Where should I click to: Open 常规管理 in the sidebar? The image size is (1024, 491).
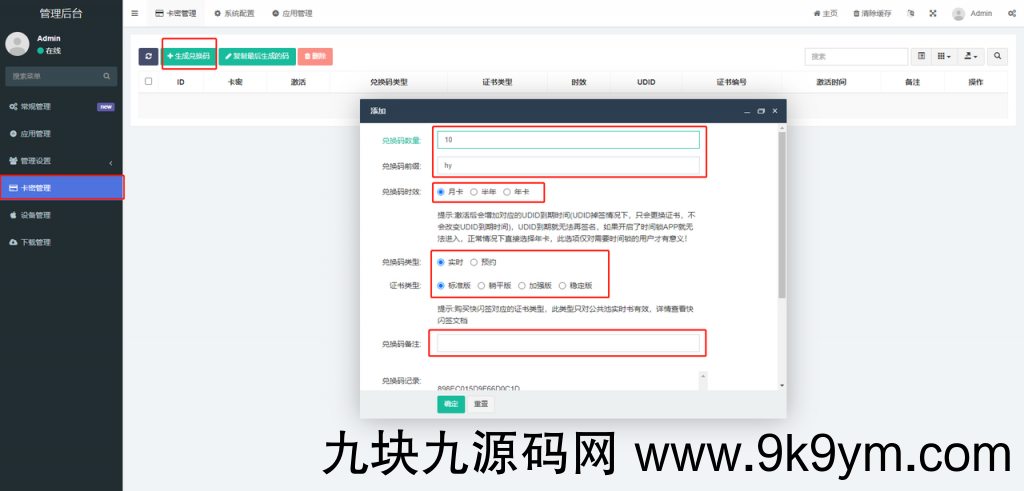[x=61, y=106]
